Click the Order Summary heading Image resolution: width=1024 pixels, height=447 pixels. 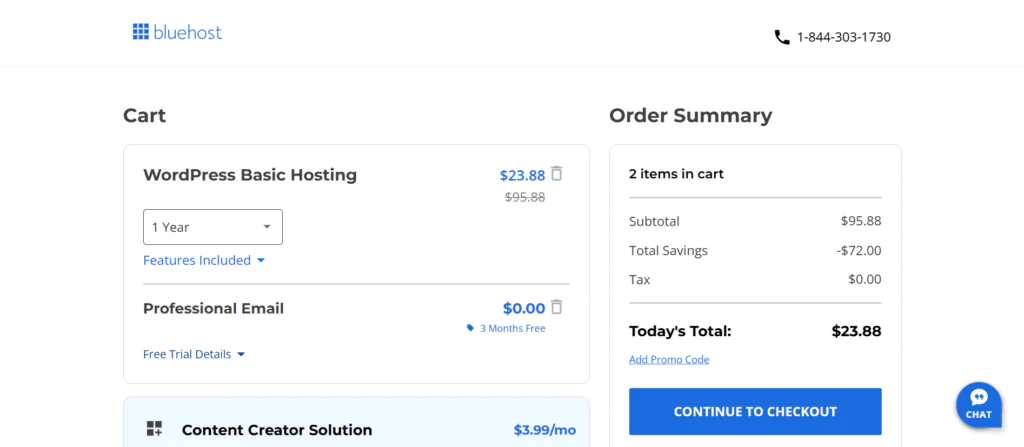click(x=690, y=116)
